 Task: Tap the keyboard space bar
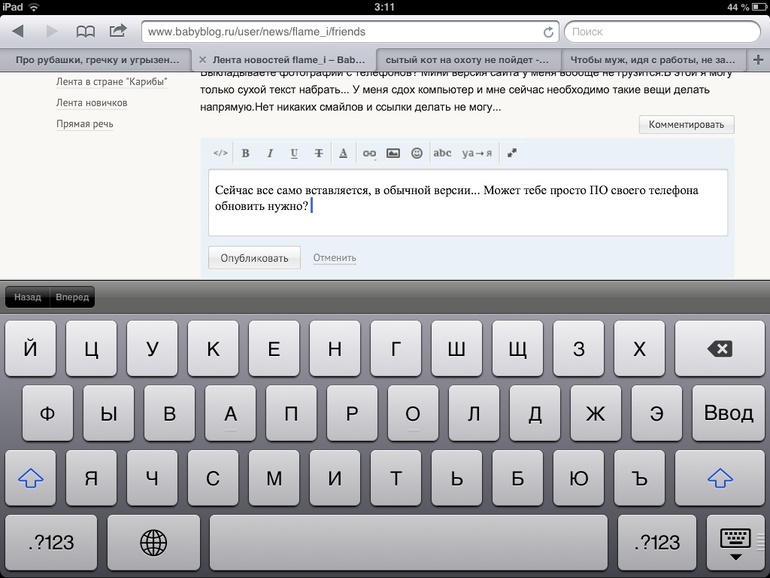click(409, 543)
